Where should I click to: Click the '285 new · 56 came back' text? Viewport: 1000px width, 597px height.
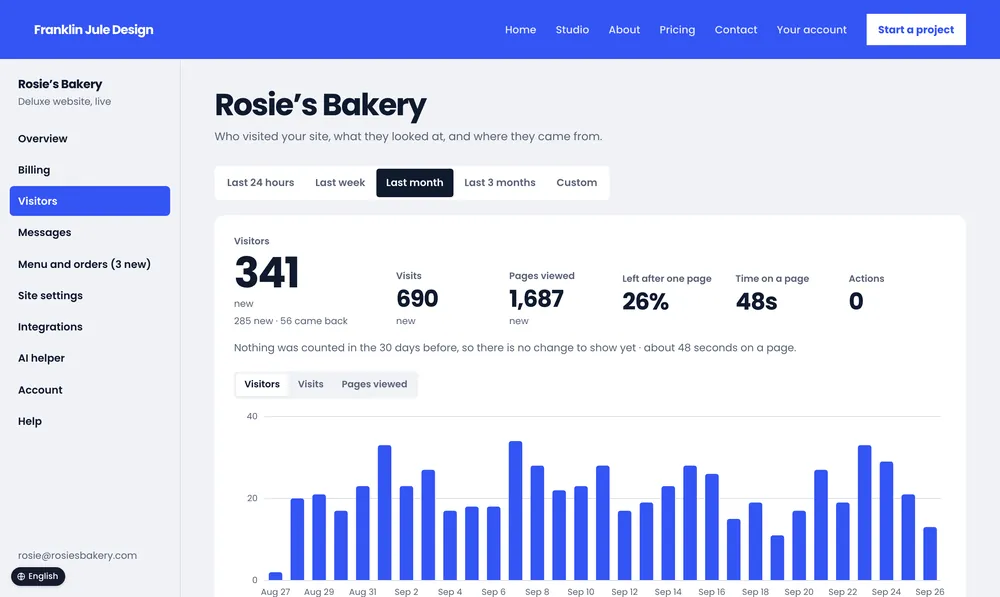(291, 321)
